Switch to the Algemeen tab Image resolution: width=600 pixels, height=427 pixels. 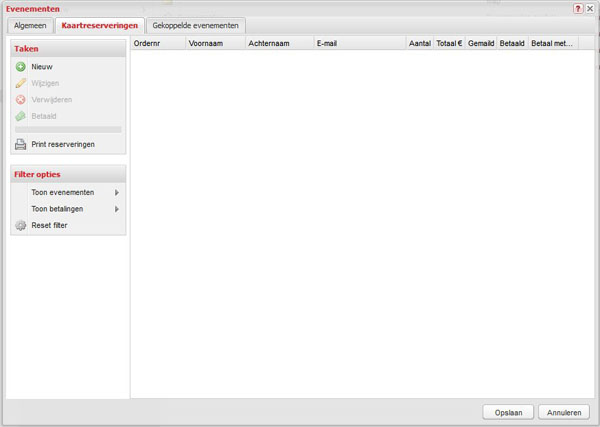pyautogui.click(x=30, y=26)
